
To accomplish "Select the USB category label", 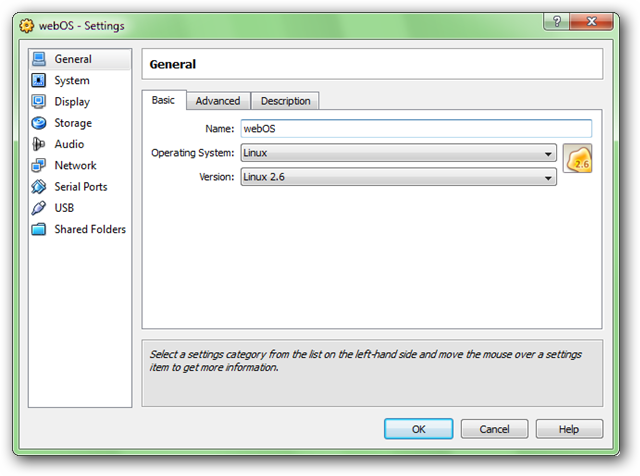I will pos(64,208).
